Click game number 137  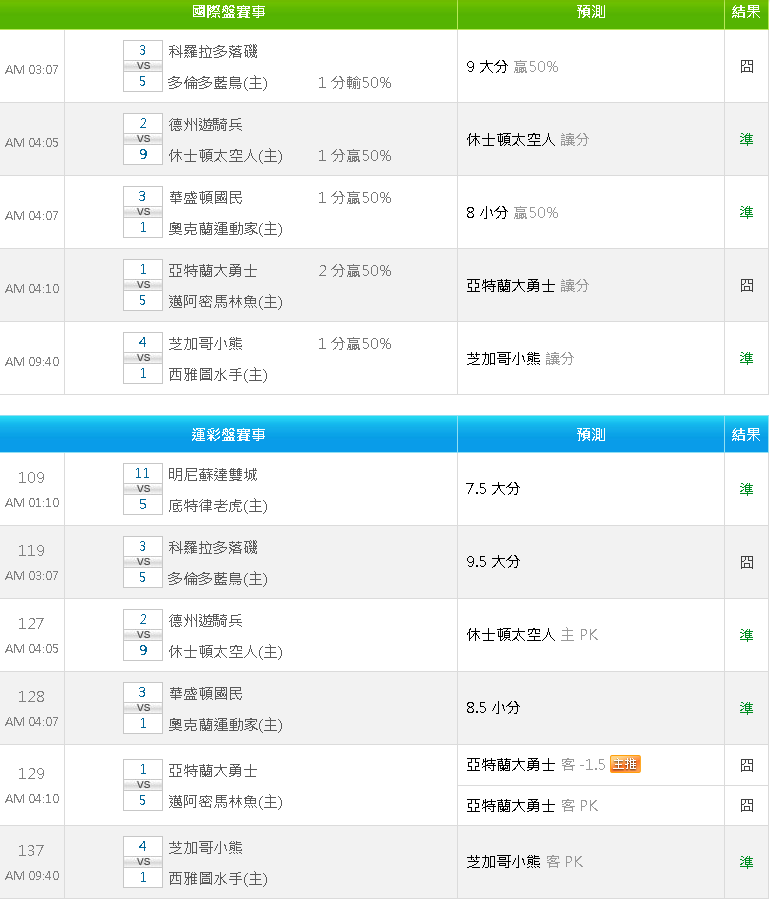click(31, 850)
